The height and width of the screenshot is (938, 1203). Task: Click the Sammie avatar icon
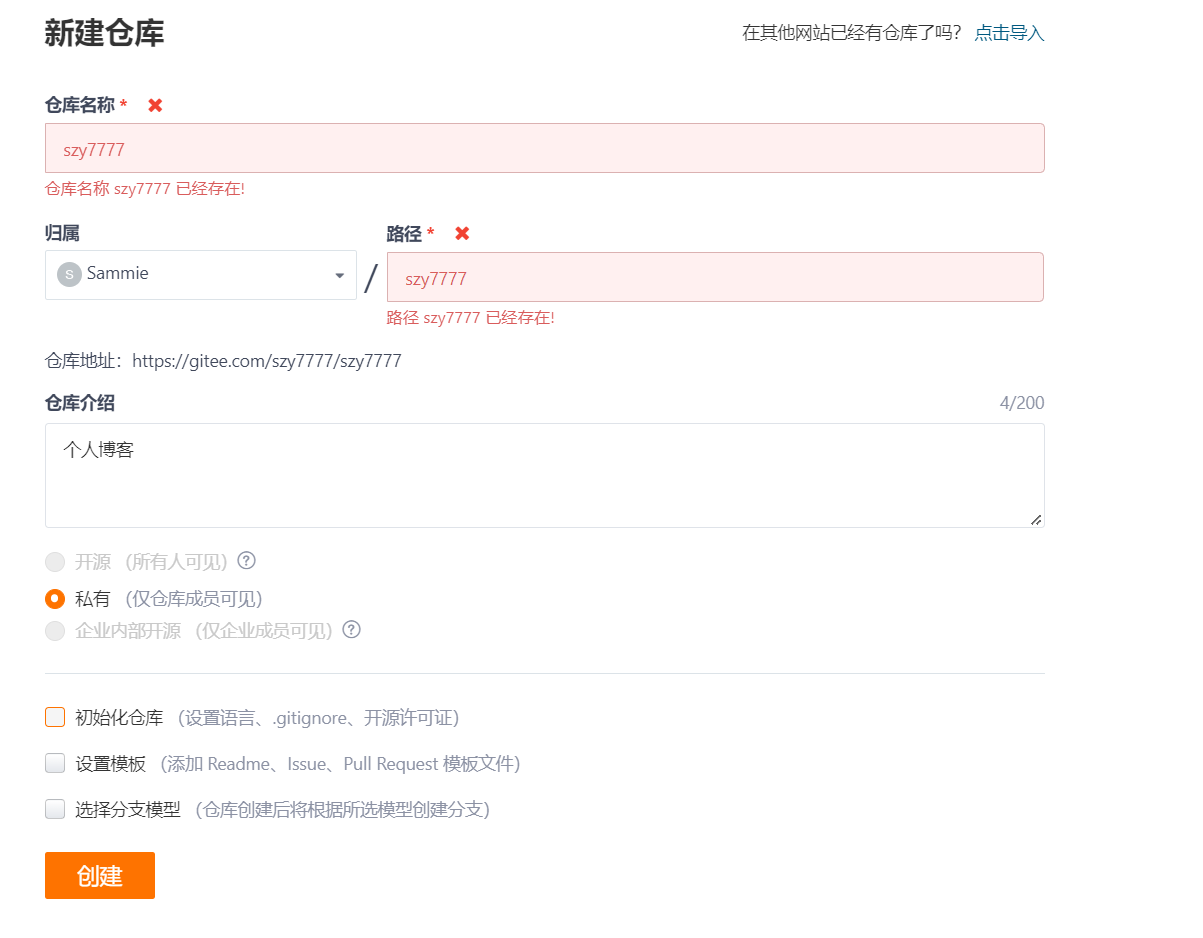click(x=69, y=274)
